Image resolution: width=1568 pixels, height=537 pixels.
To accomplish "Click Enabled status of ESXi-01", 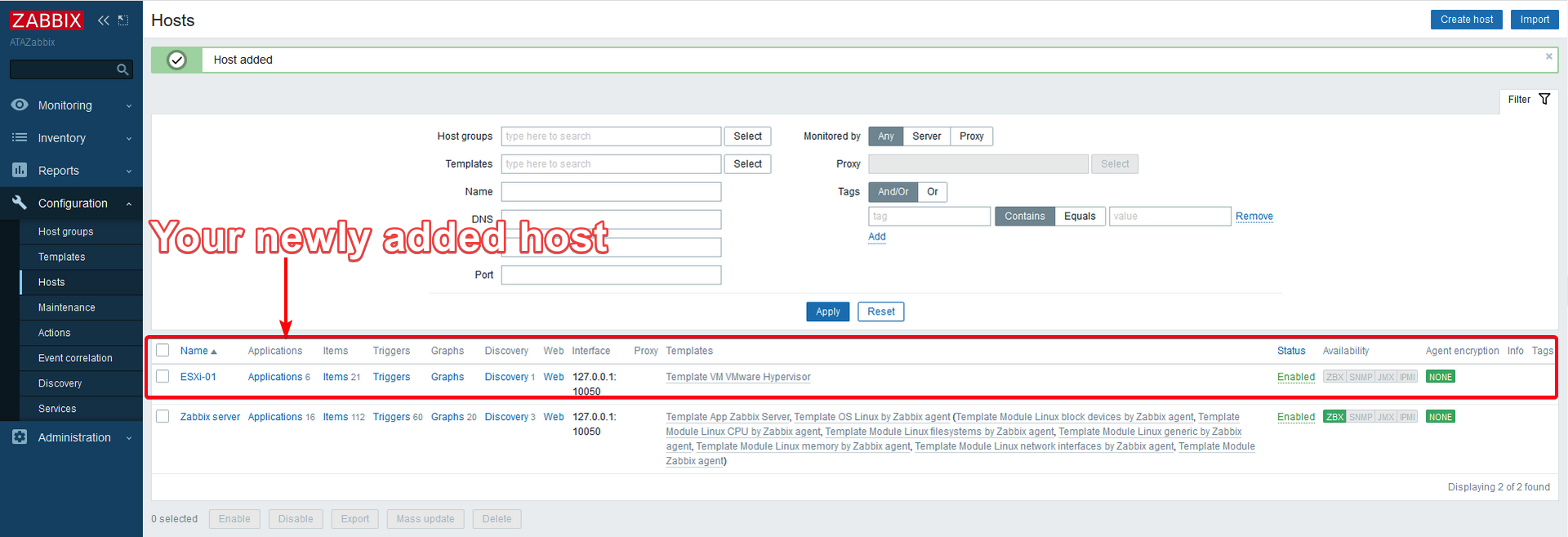I will [x=1296, y=377].
